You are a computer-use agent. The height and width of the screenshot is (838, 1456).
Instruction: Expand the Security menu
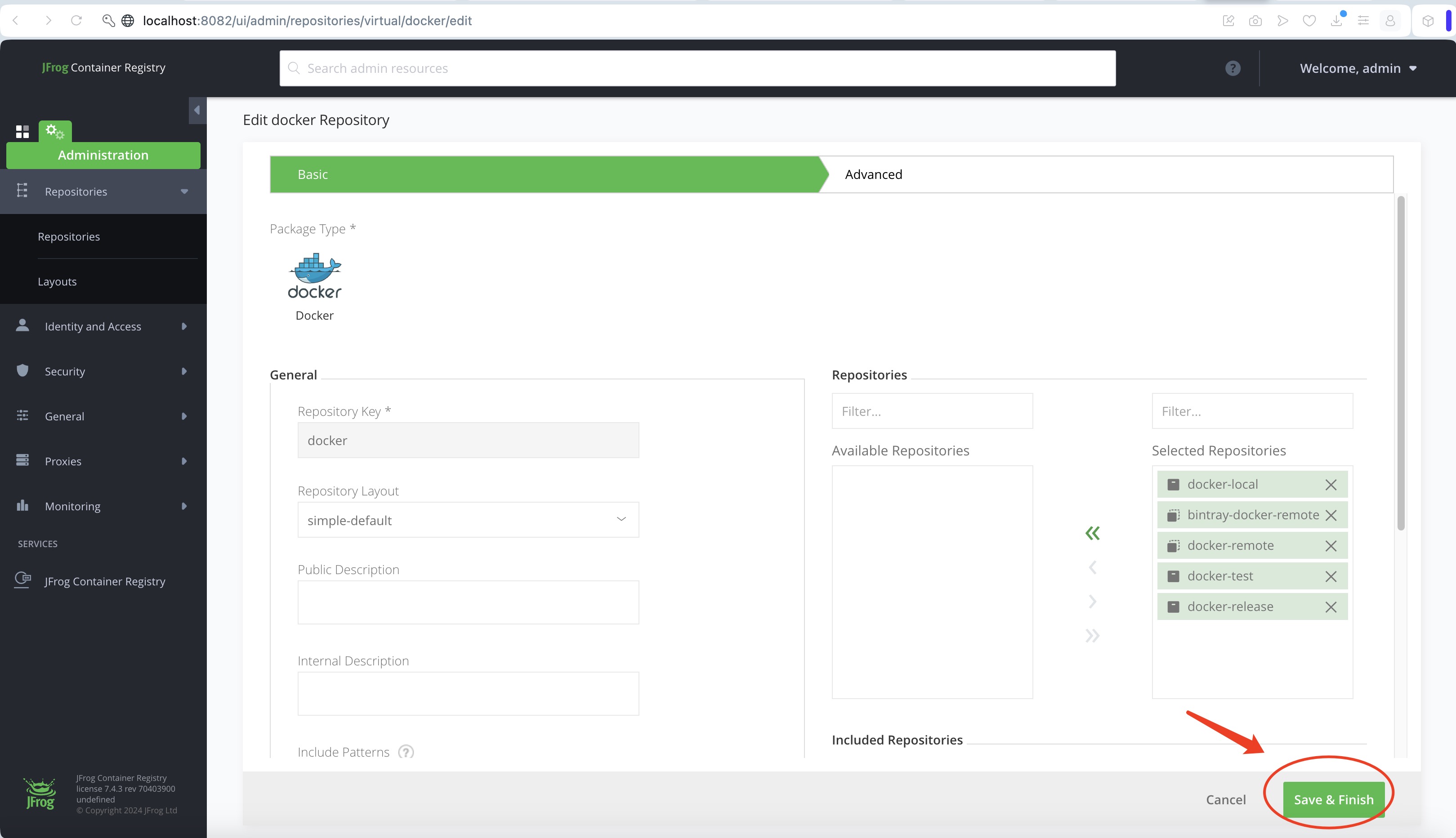coord(103,371)
